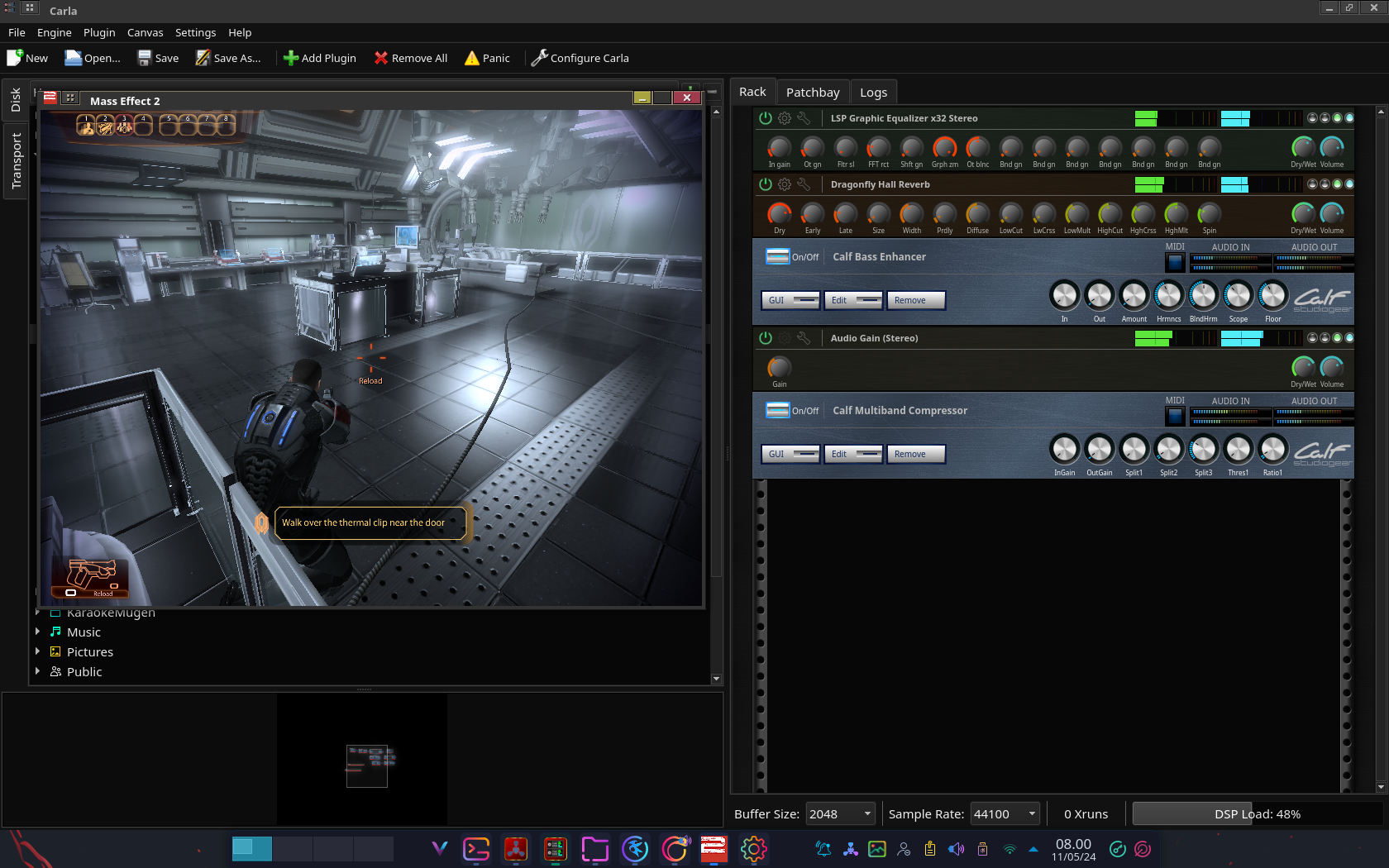The height and width of the screenshot is (868, 1389).
Task: Open the Canvas menu
Action: click(145, 32)
